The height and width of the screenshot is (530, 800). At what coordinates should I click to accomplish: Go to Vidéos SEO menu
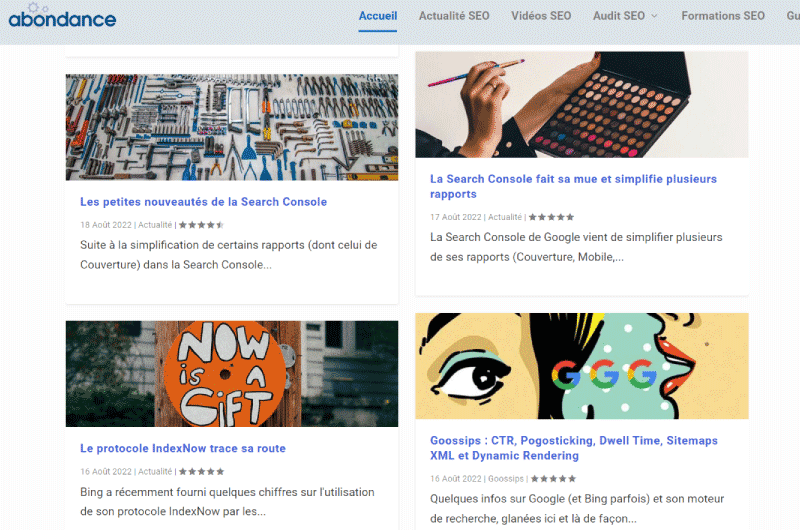(541, 16)
